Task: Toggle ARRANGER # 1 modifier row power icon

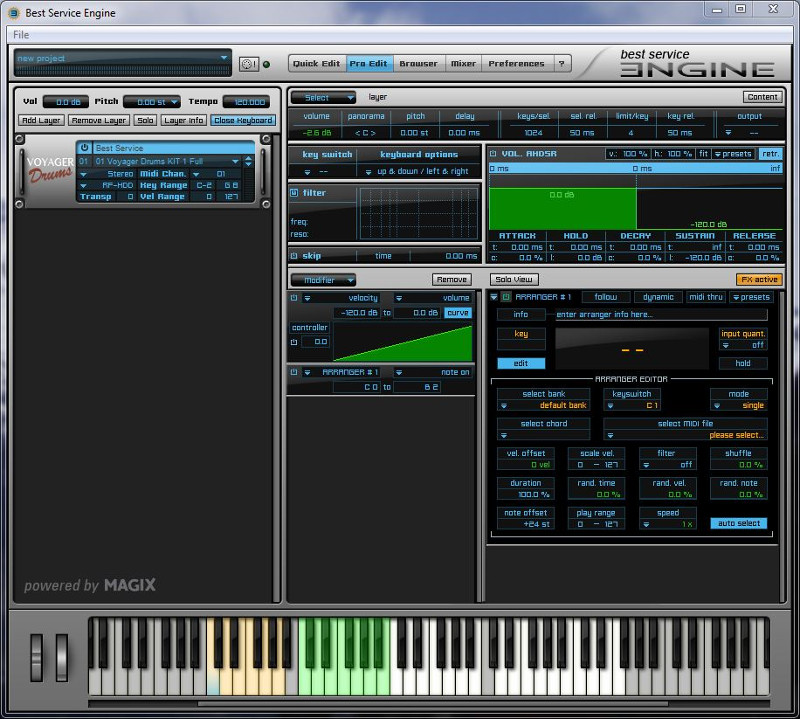Action: coord(294,372)
